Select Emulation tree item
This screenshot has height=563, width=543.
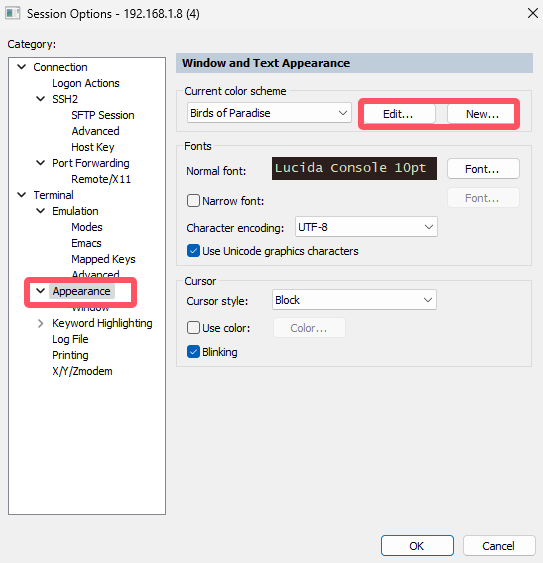pos(75,211)
